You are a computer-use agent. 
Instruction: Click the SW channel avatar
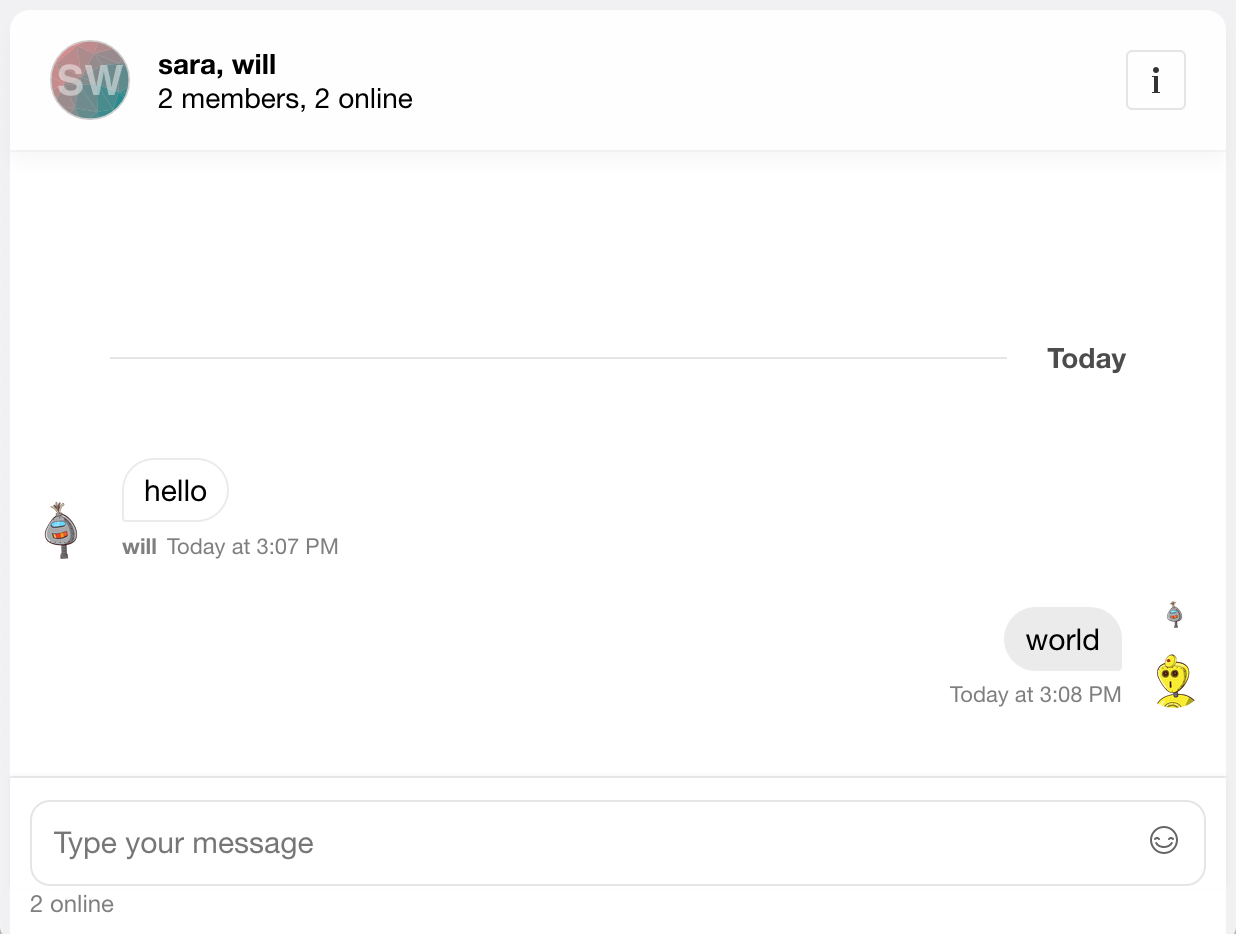[x=90, y=80]
